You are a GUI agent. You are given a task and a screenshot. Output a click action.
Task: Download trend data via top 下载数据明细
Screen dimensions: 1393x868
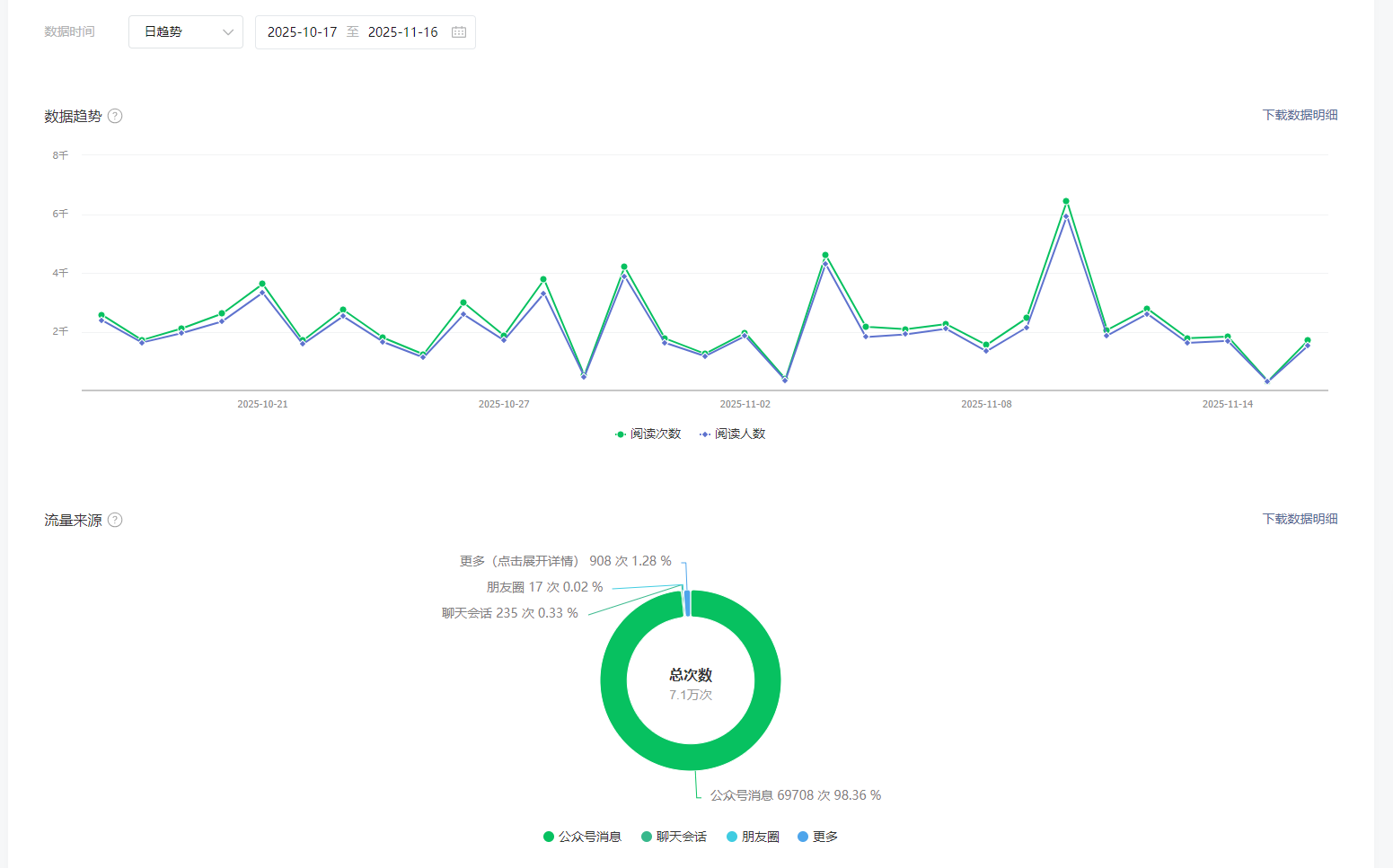coord(1300,115)
